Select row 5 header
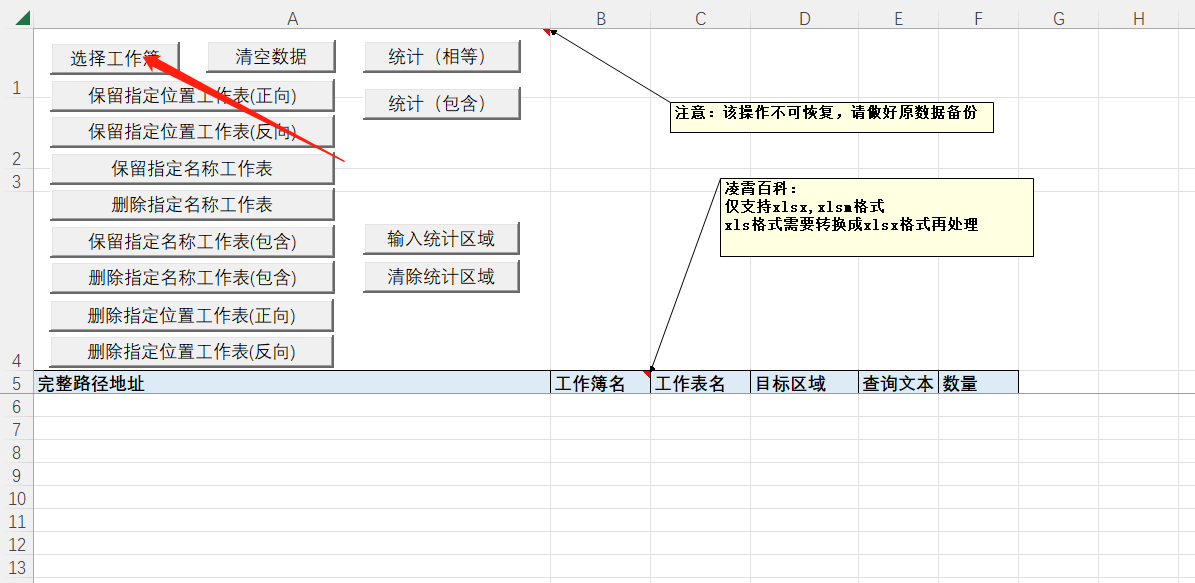 coord(17,383)
